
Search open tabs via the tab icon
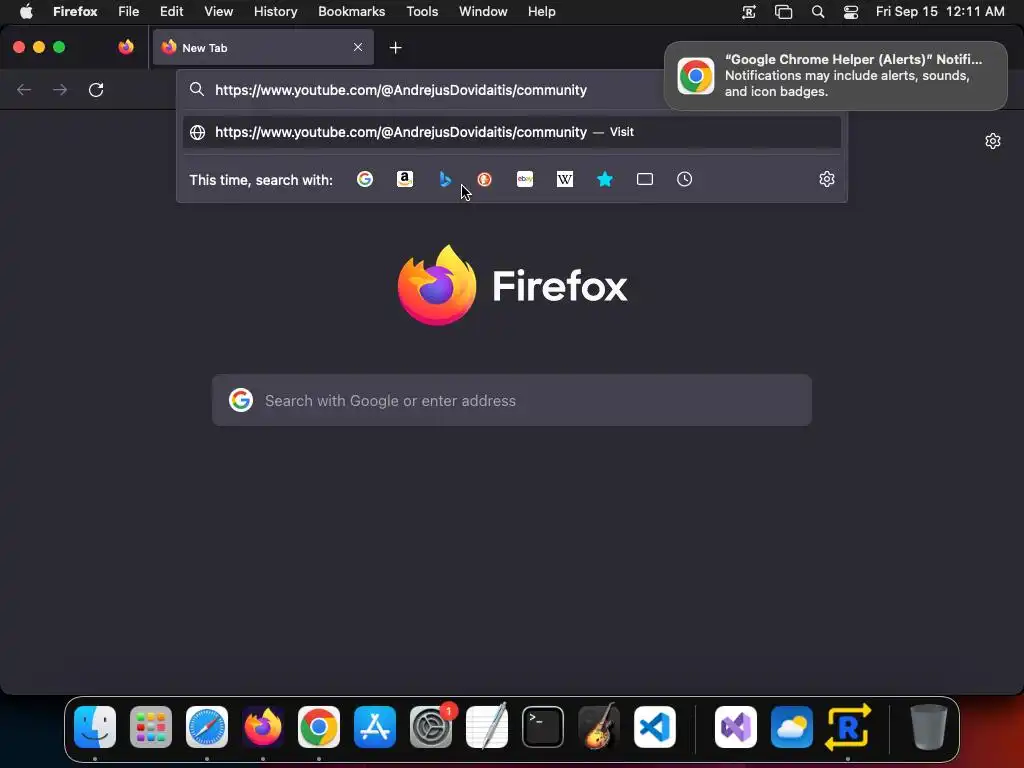pos(645,179)
